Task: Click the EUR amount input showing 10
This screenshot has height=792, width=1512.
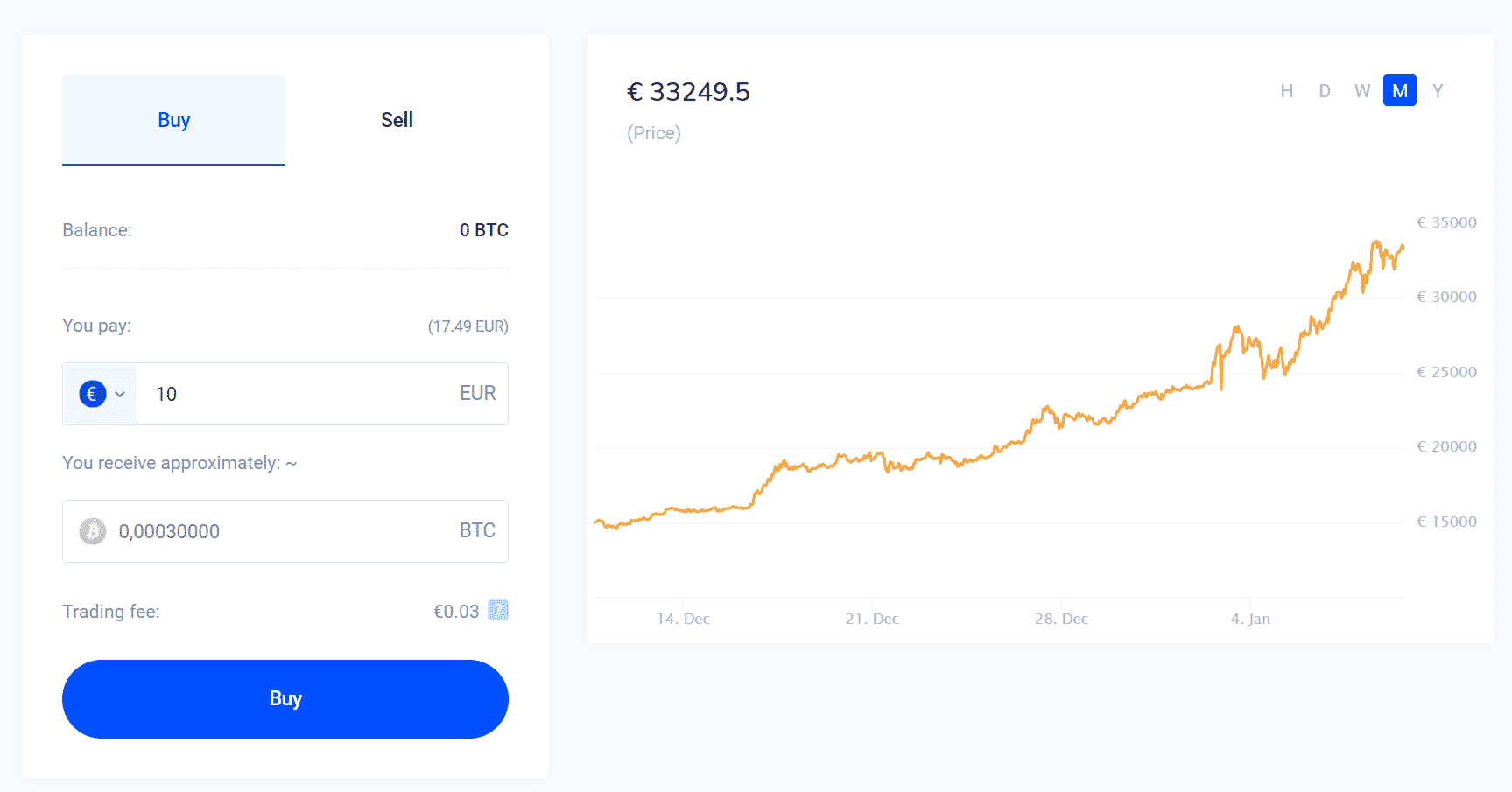Action: [263, 394]
